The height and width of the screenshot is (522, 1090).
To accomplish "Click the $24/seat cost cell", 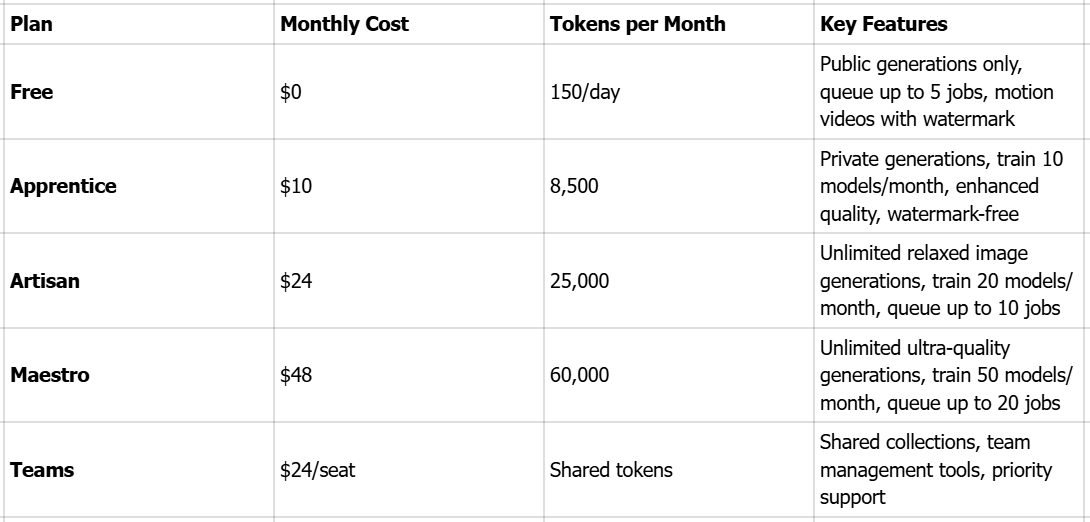I will (x=409, y=470).
